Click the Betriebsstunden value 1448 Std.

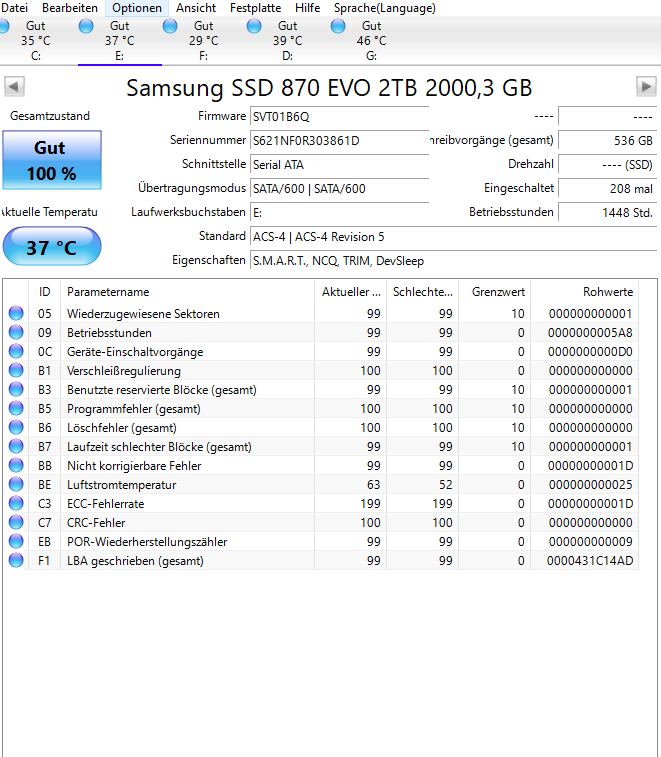pyautogui.click(x=607, y=213)
